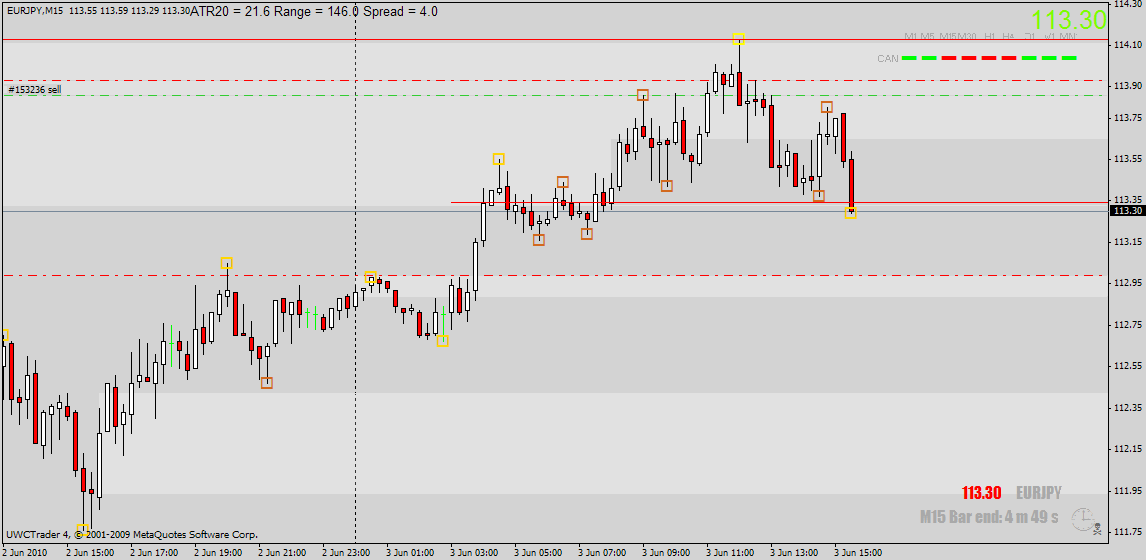Click the 112.95 price scale label
1146x560 pixels.
point(1126,283)
